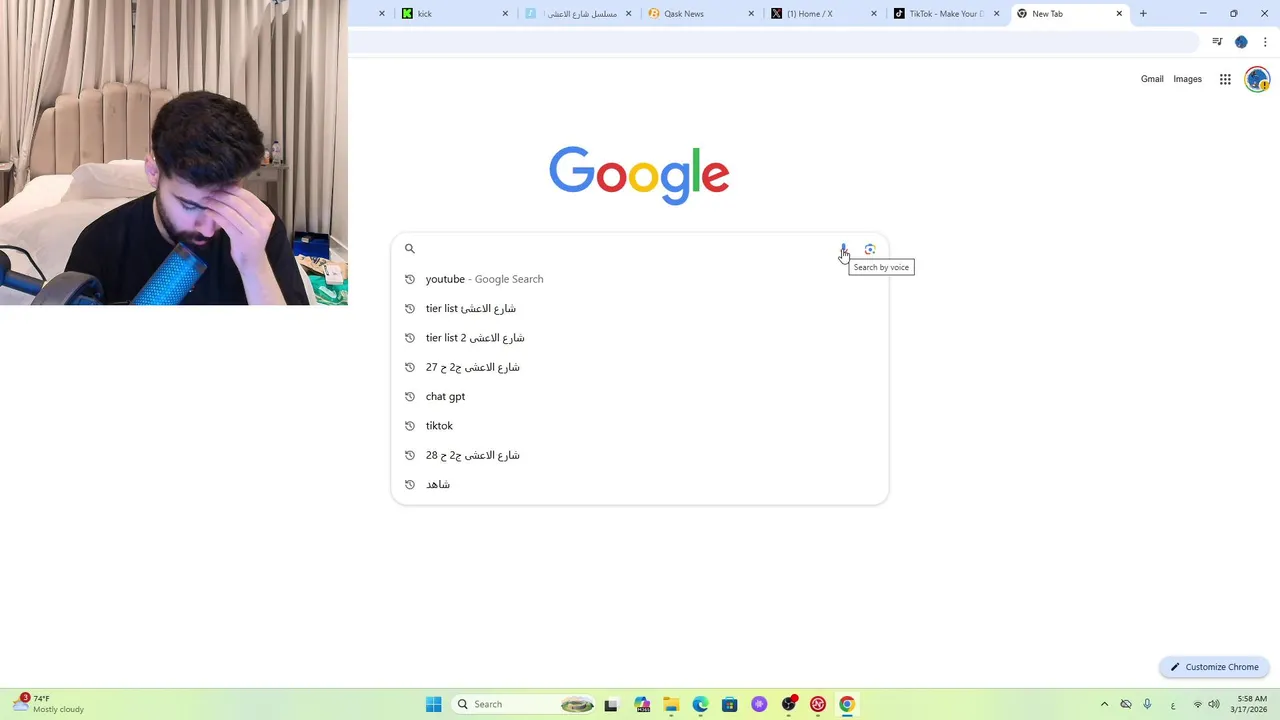Open the Gmail link
This screenshot has width=1280, height=720.
[x=1152, y=79]
